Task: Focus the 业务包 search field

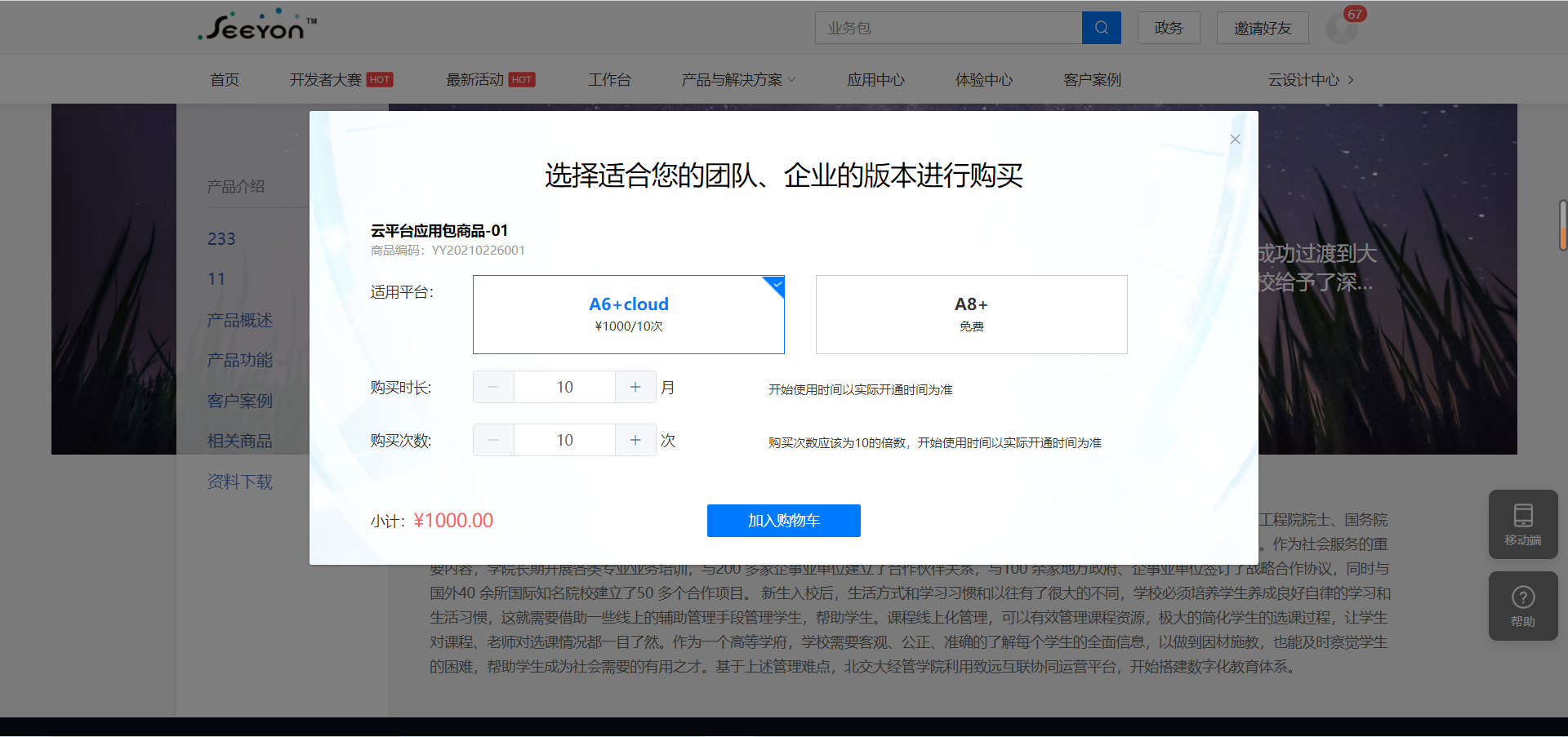Action: click(x=948, y=28)
